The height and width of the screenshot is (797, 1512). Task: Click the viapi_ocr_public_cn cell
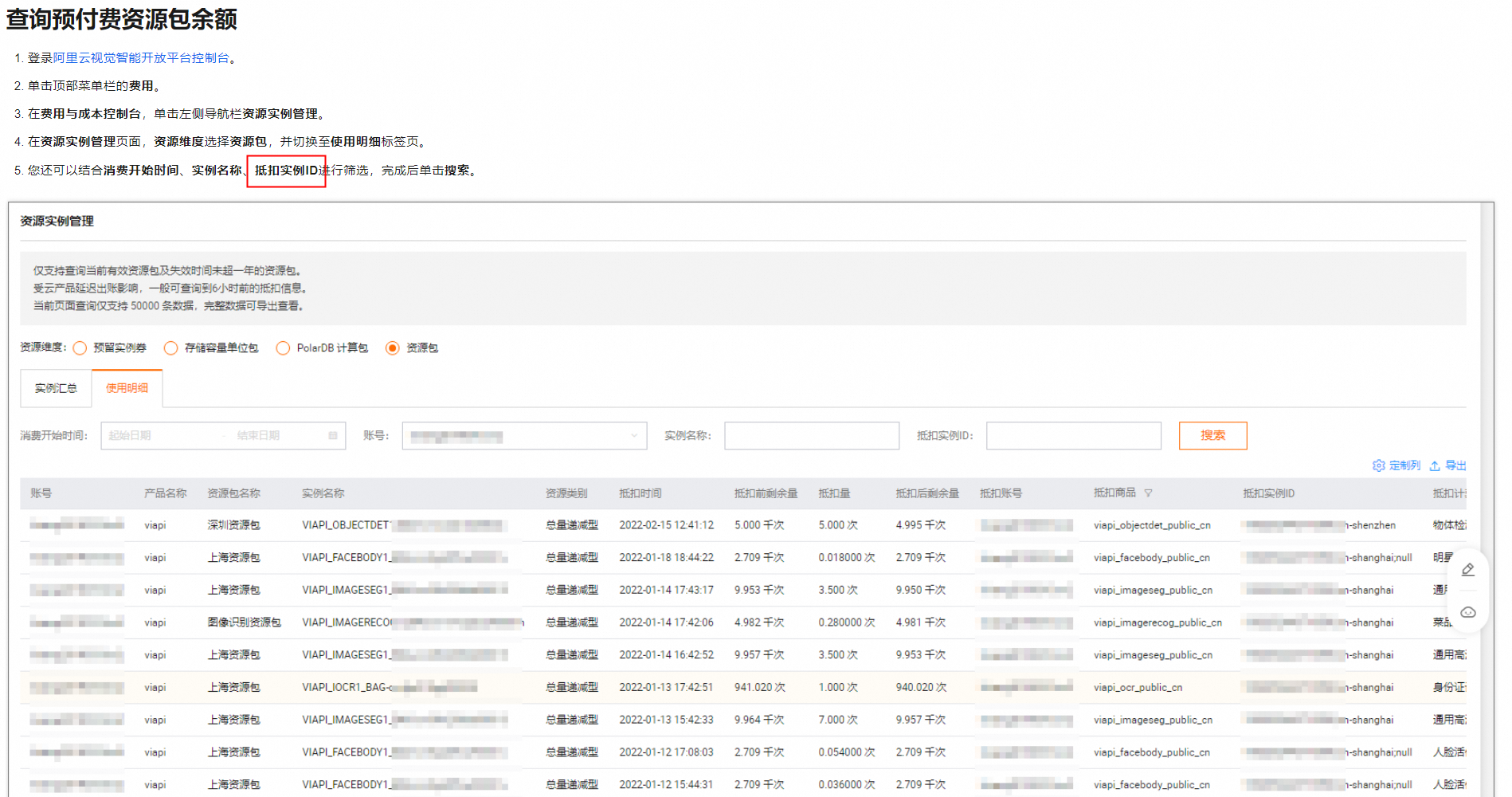tap(1138, 687)
